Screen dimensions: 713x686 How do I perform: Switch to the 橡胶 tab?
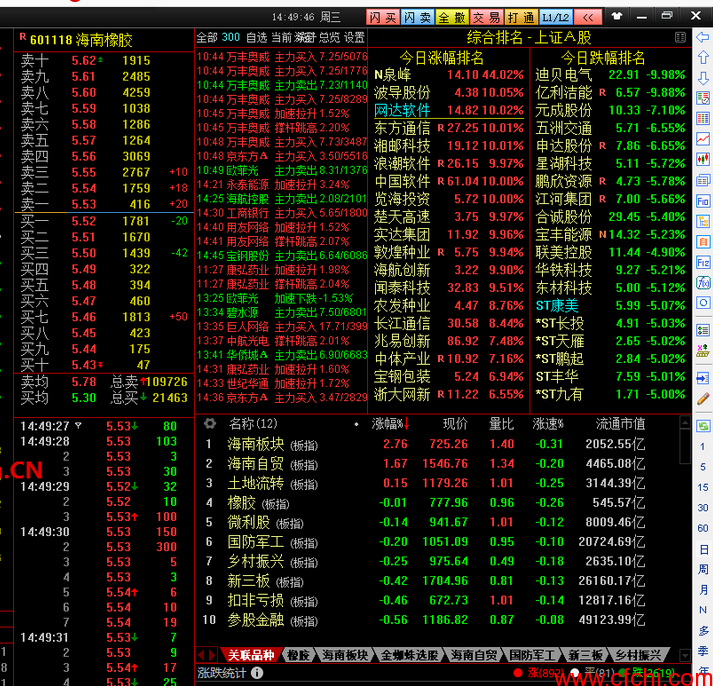299,655
